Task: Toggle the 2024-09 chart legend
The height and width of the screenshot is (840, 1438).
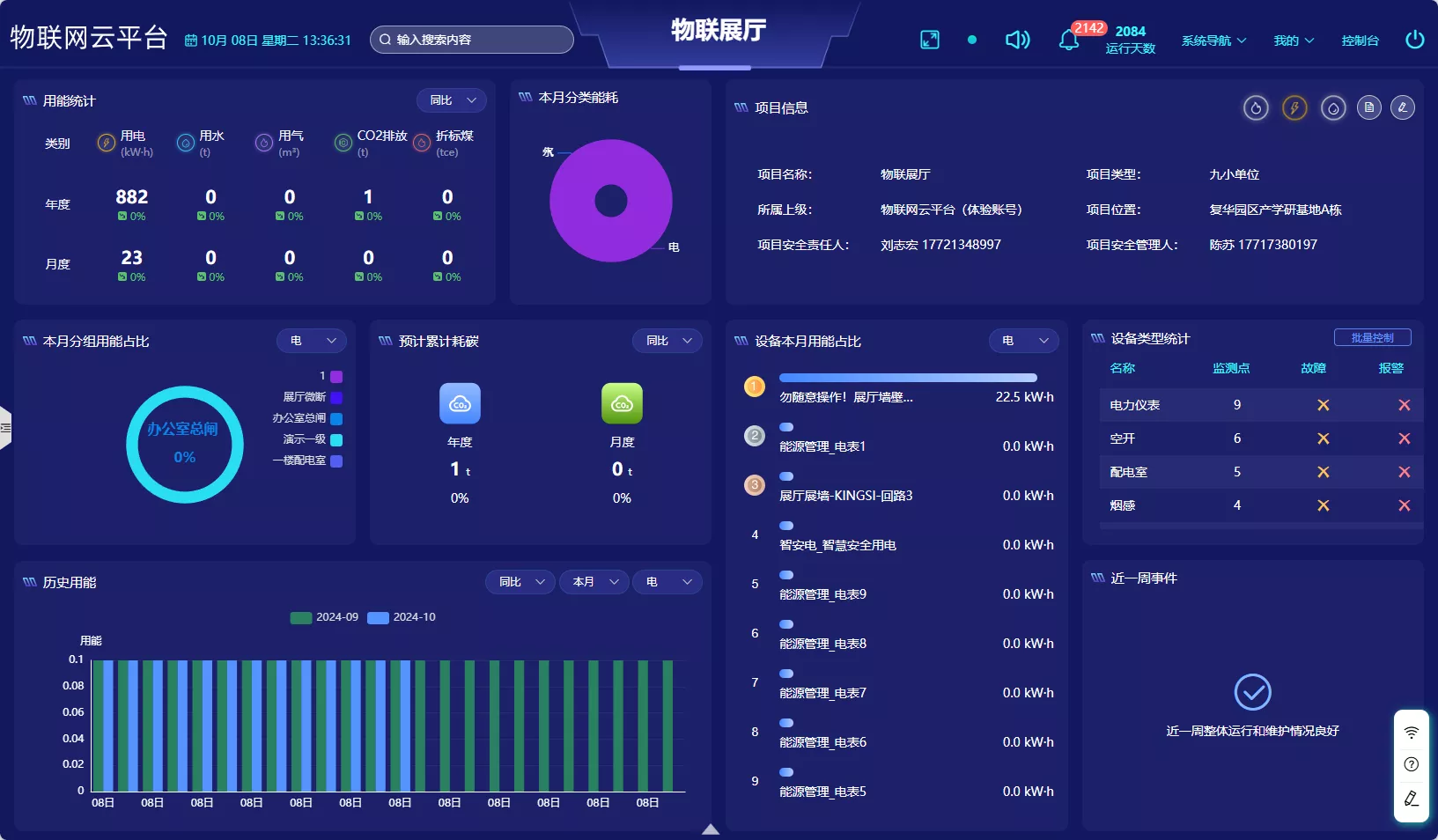Action: click(324, 617)
